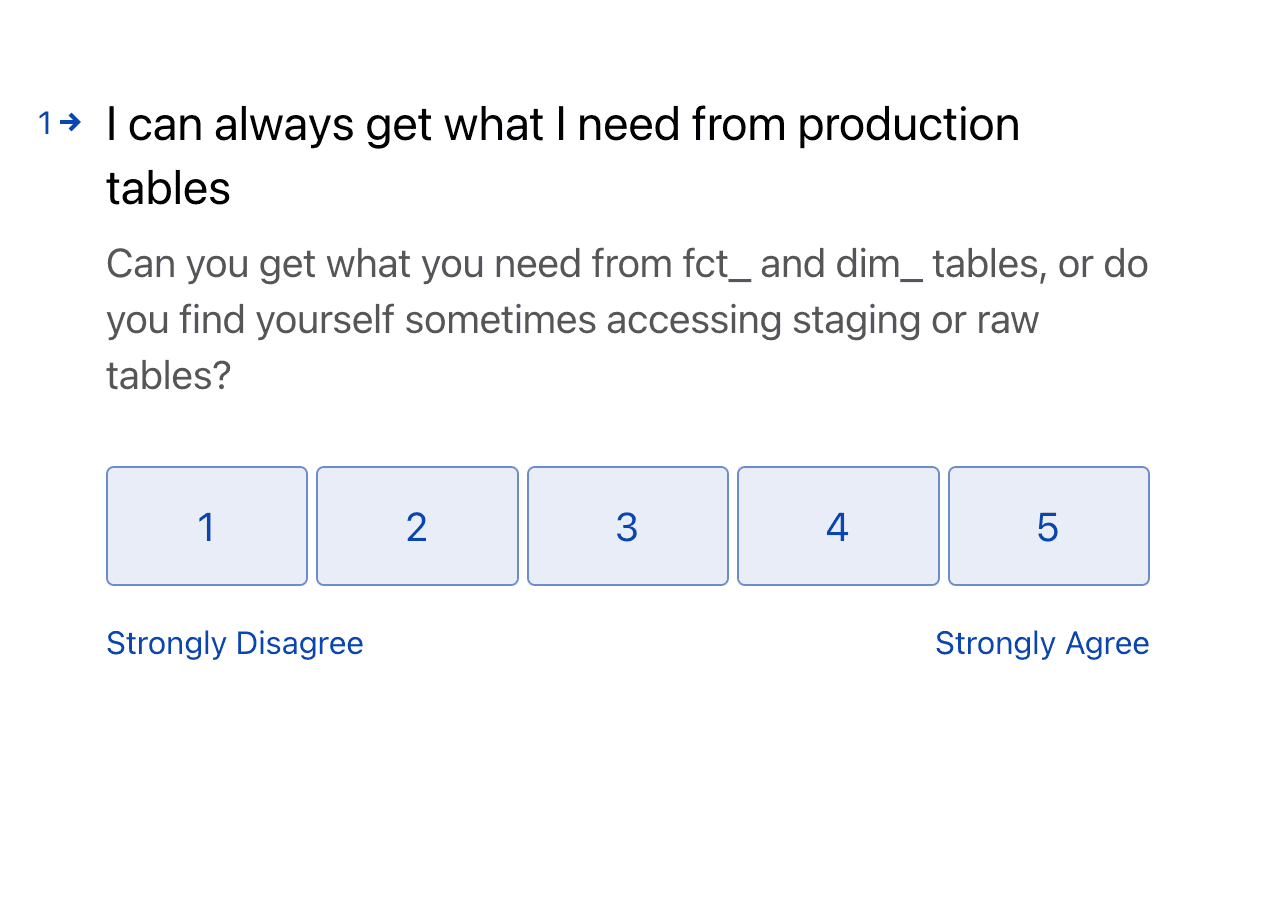This screenshot has width=1272, height=898.
Task: Click the Strongly Agree label
Action: tap(1042, 643)
